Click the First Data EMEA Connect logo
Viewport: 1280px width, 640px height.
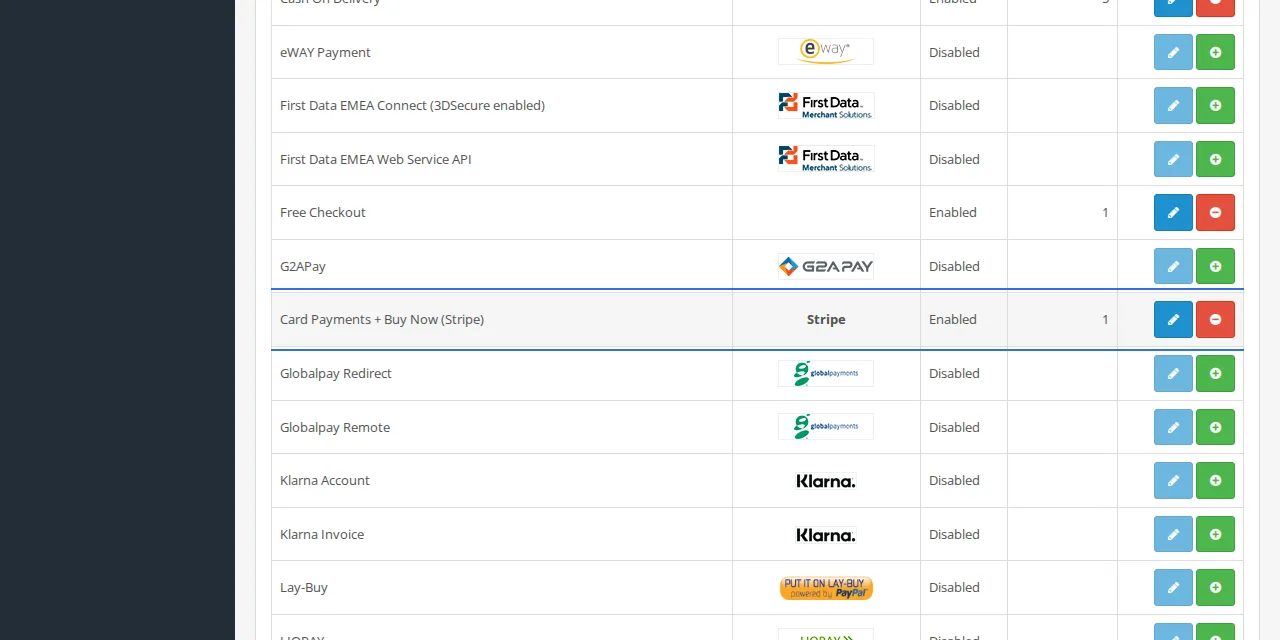tap(826, 106)
